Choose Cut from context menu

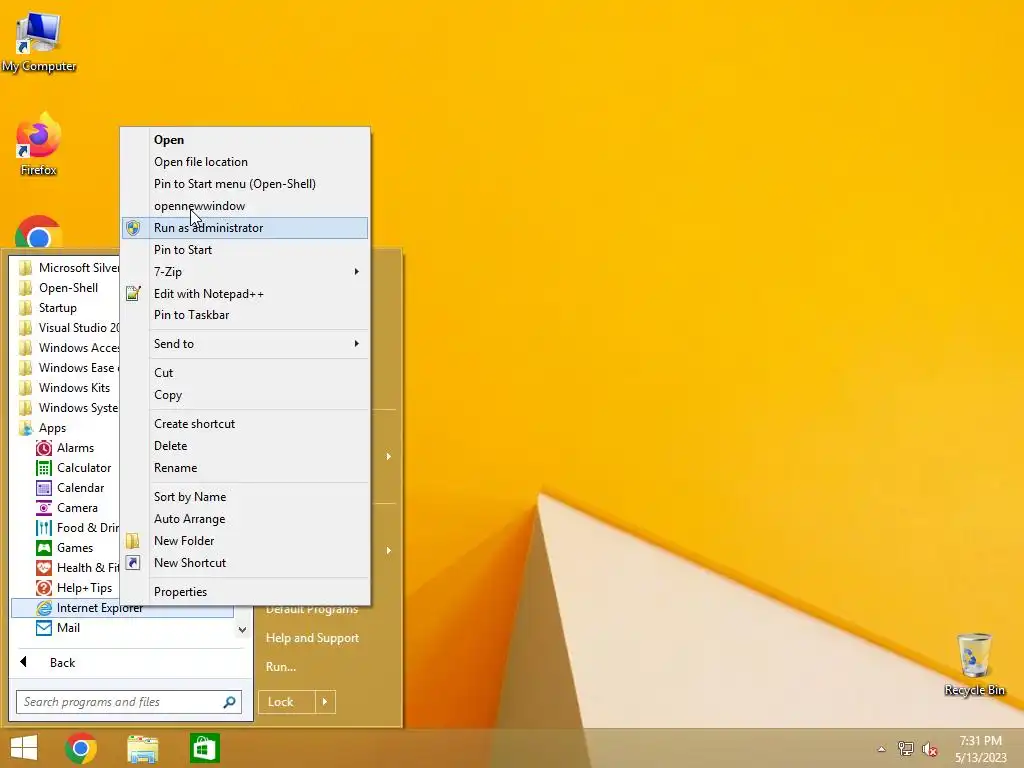coord(245,373)
